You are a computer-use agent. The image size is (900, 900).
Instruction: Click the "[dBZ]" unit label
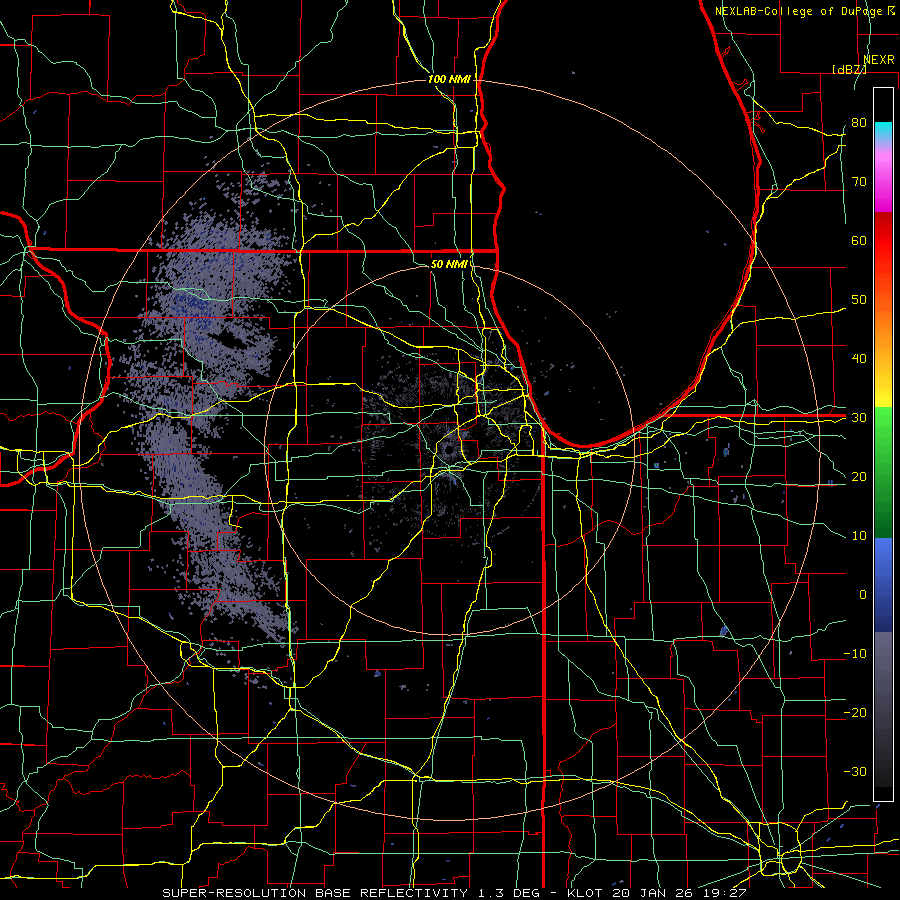pyautogui.click(x=850, y=69)
